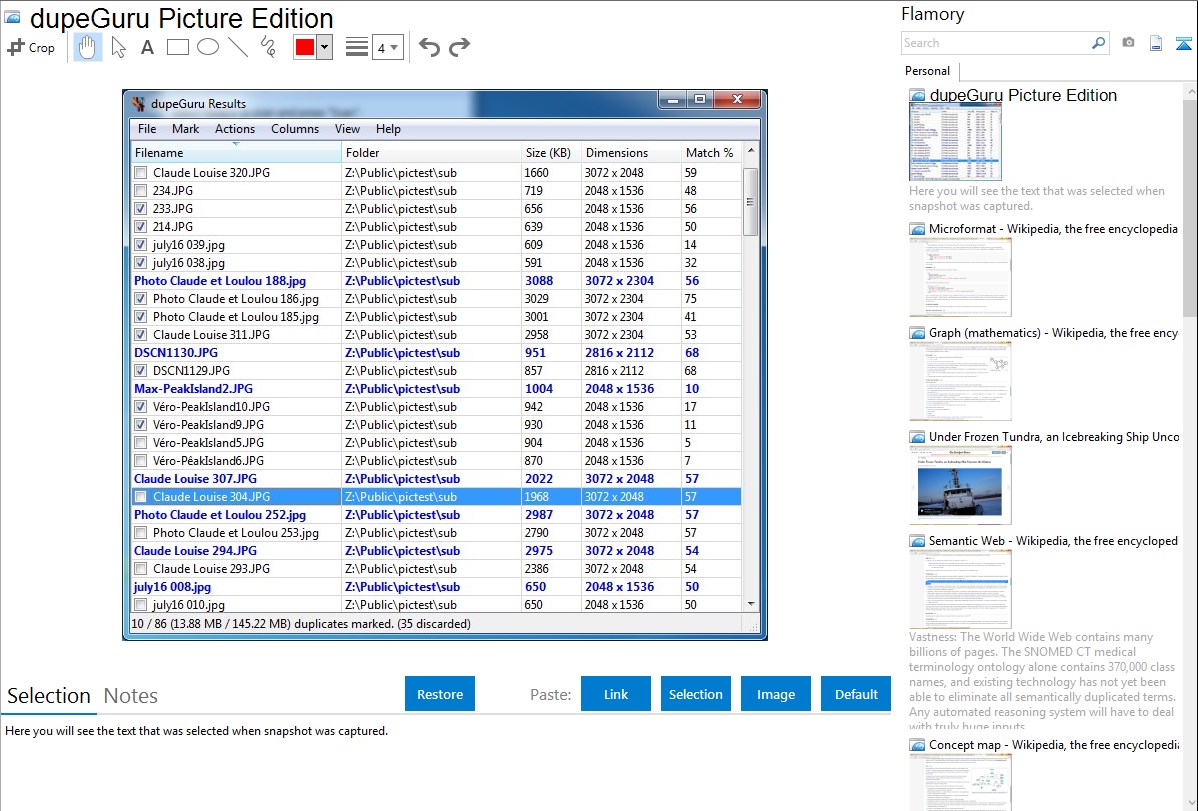Pick the rectangle shape tool
Image resolution: width=1198 pixels, height=811 pixels.
[x=177, y=47]
